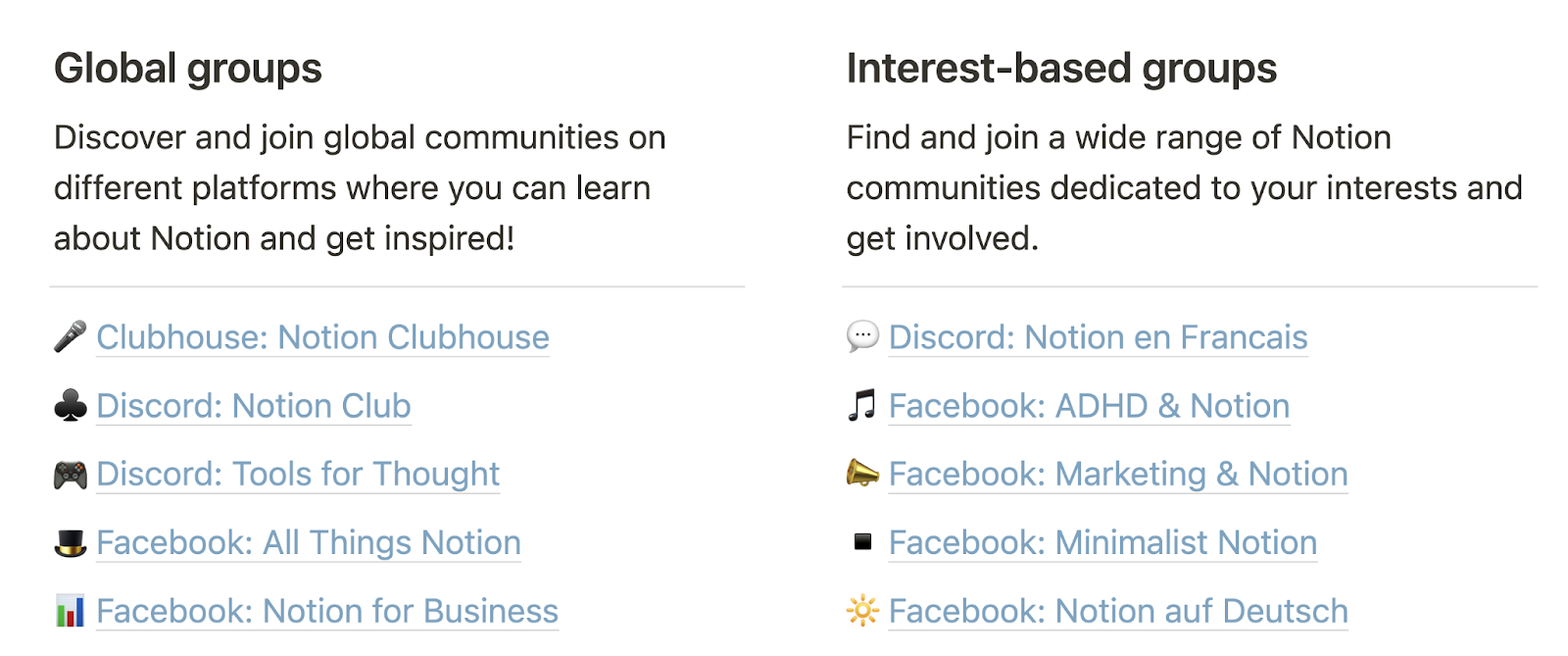Visit the Facebook: Minimalist Notion group
Viewport: 1568px width, 656px height.
[x=1102, y=542]
